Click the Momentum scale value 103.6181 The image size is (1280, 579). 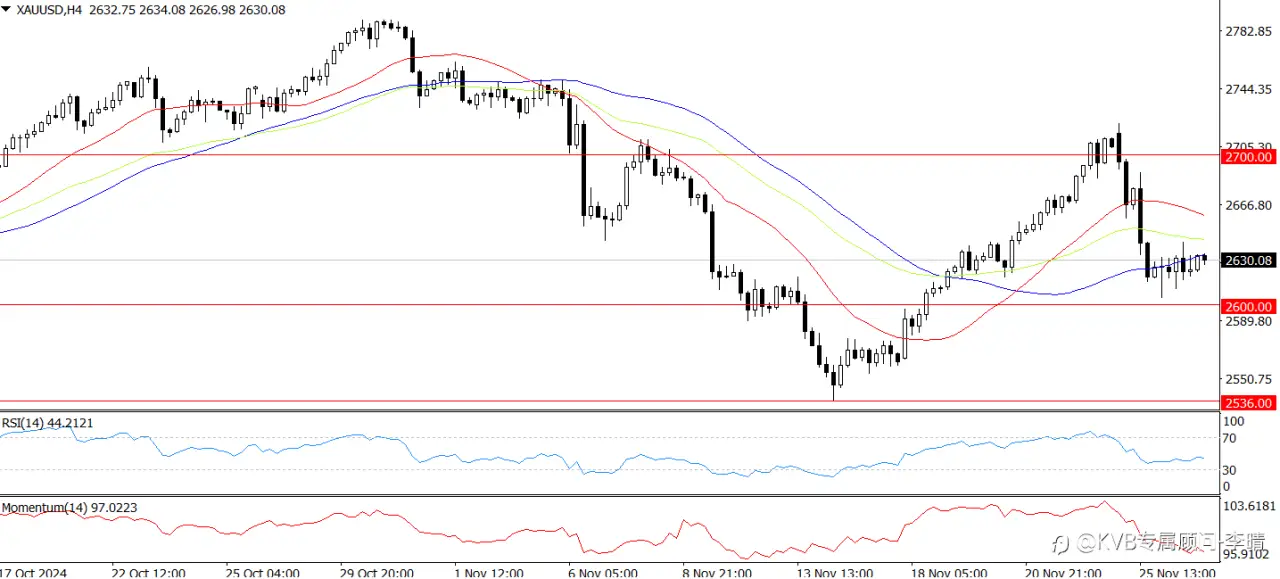coord(1251,508)
